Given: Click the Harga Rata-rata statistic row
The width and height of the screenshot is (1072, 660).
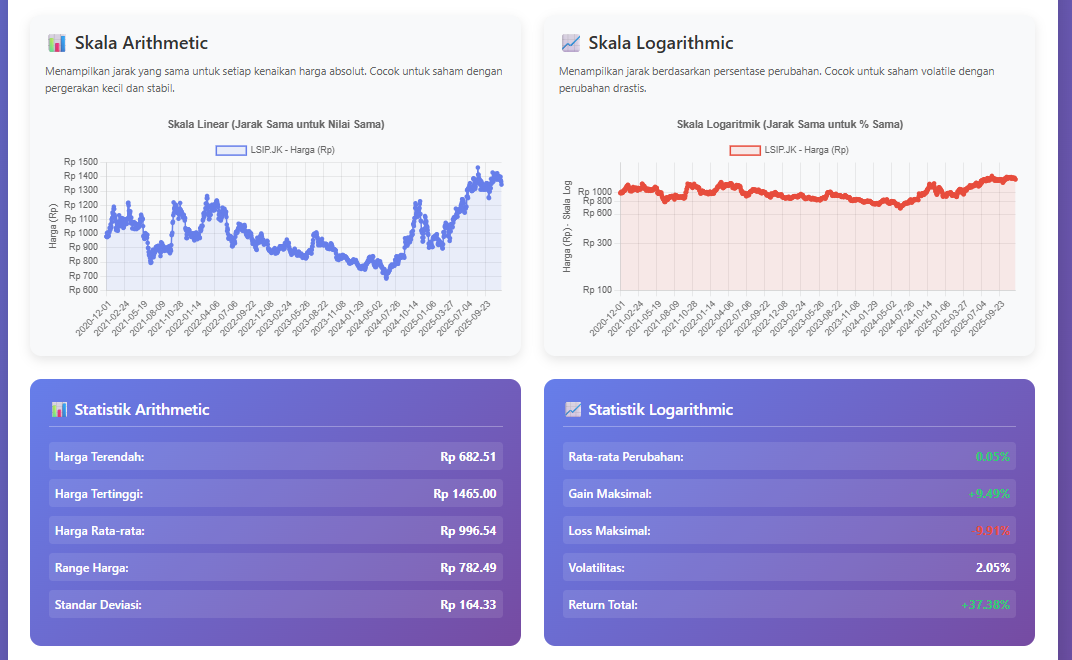Looking at the screenshot, I should pyautogui.click(x=275, y=531).
